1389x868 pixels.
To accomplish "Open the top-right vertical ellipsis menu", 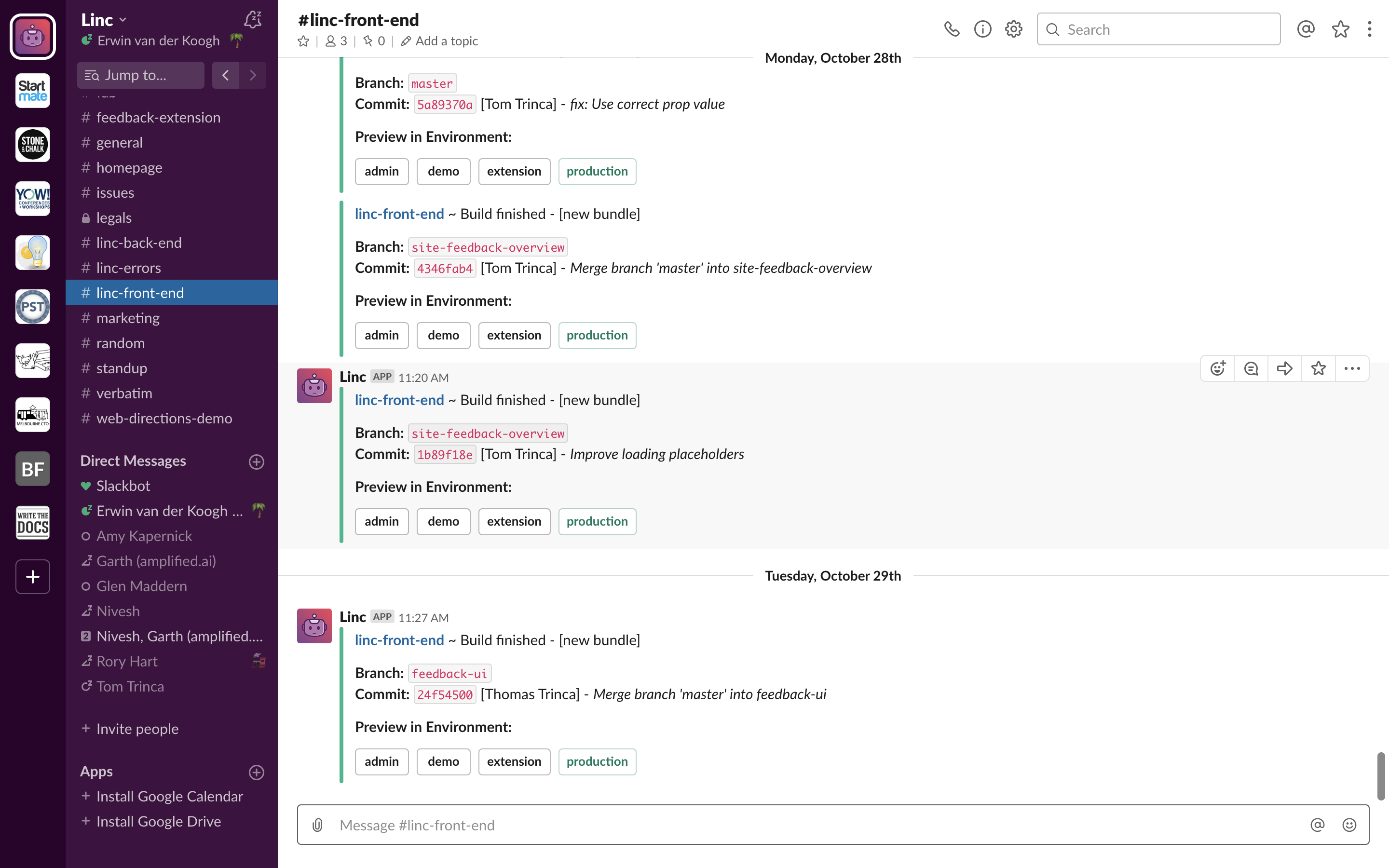I will [1370, 29].
